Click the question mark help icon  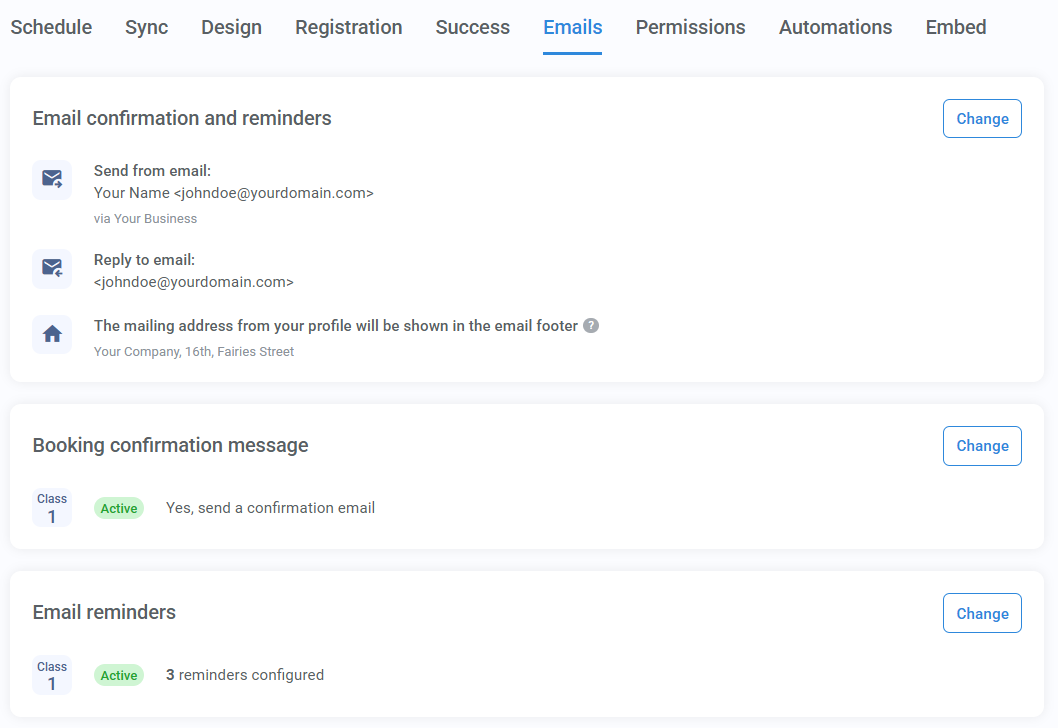click(x=590, y=325)
